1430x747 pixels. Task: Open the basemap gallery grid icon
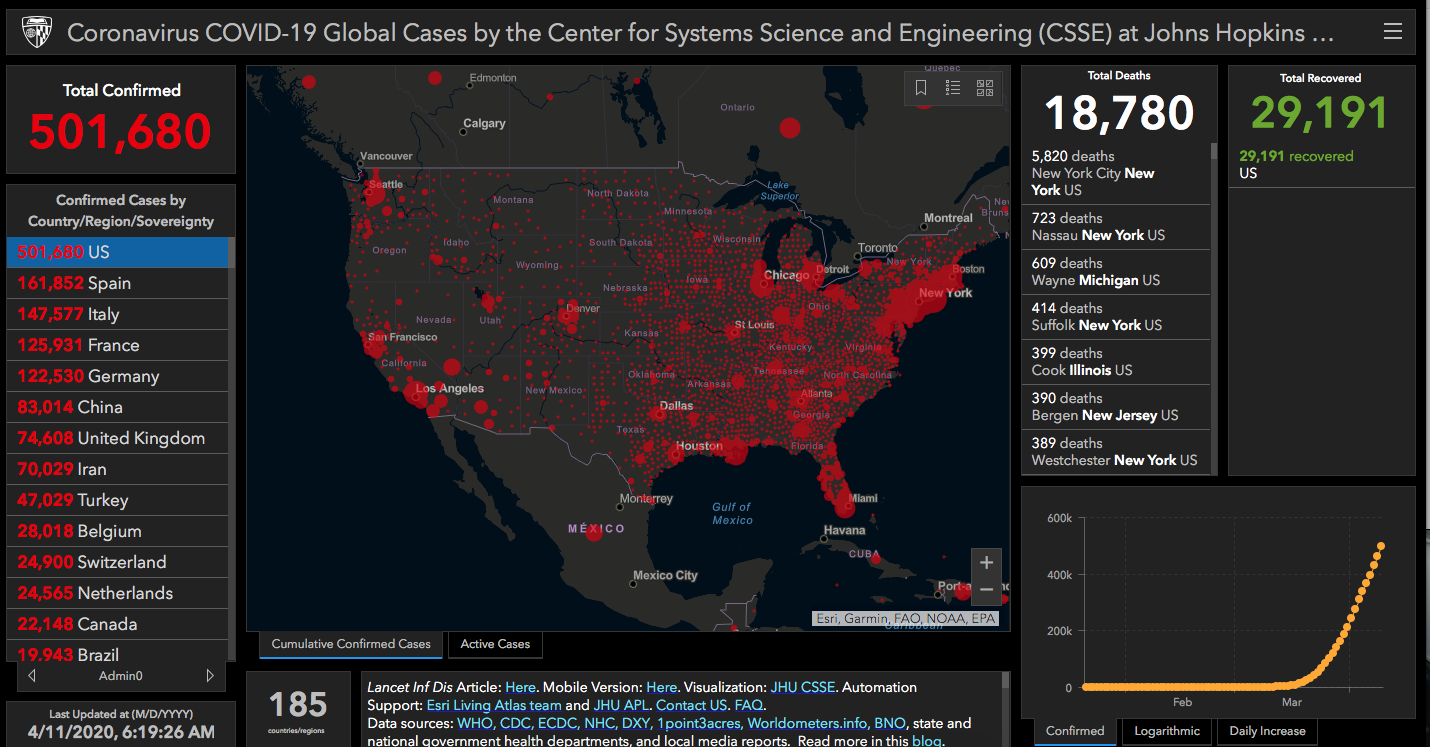tap(985, 88)
